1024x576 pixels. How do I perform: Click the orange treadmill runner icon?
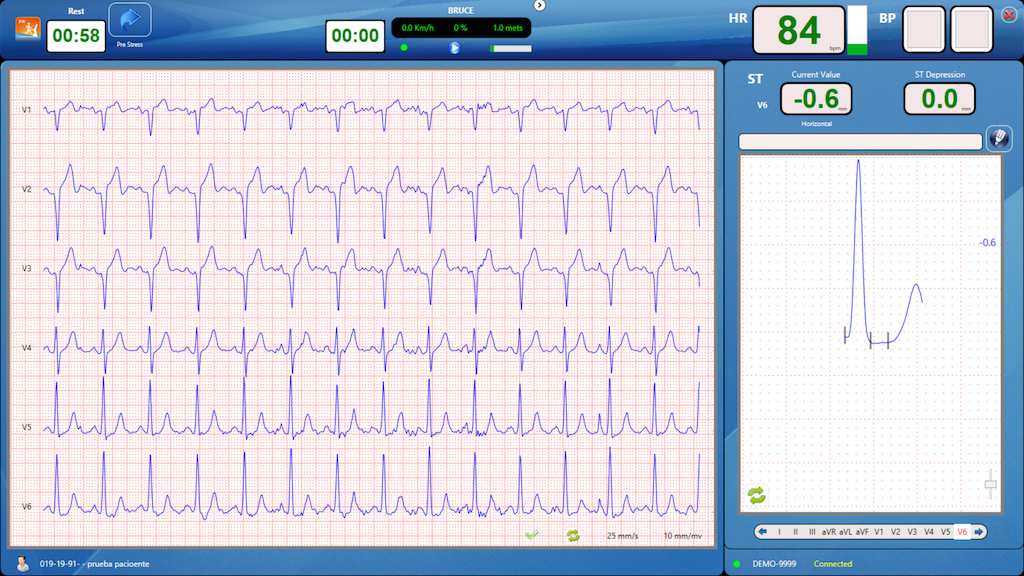click(x=27, y=28)
